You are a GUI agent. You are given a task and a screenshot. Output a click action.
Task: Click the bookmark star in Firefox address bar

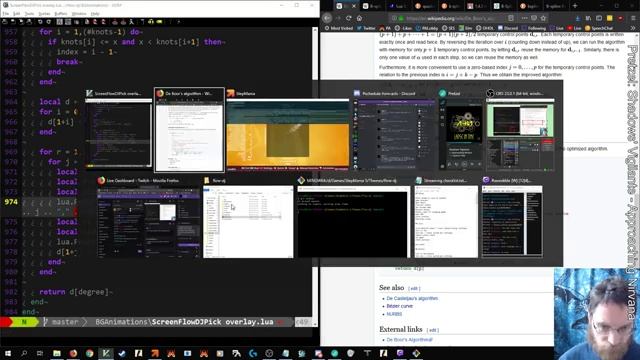(x=543, y=18)
